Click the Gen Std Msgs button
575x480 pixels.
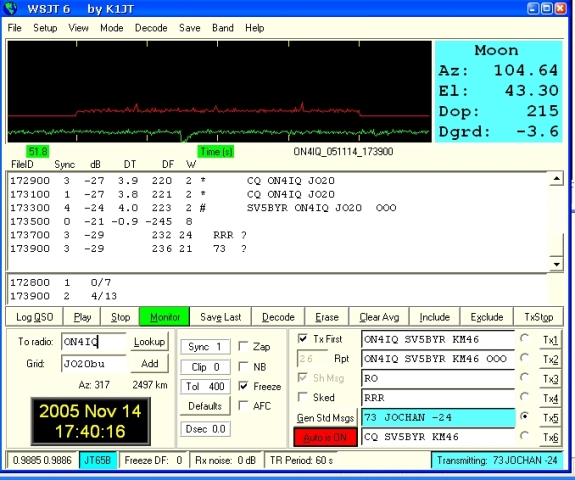325,418
